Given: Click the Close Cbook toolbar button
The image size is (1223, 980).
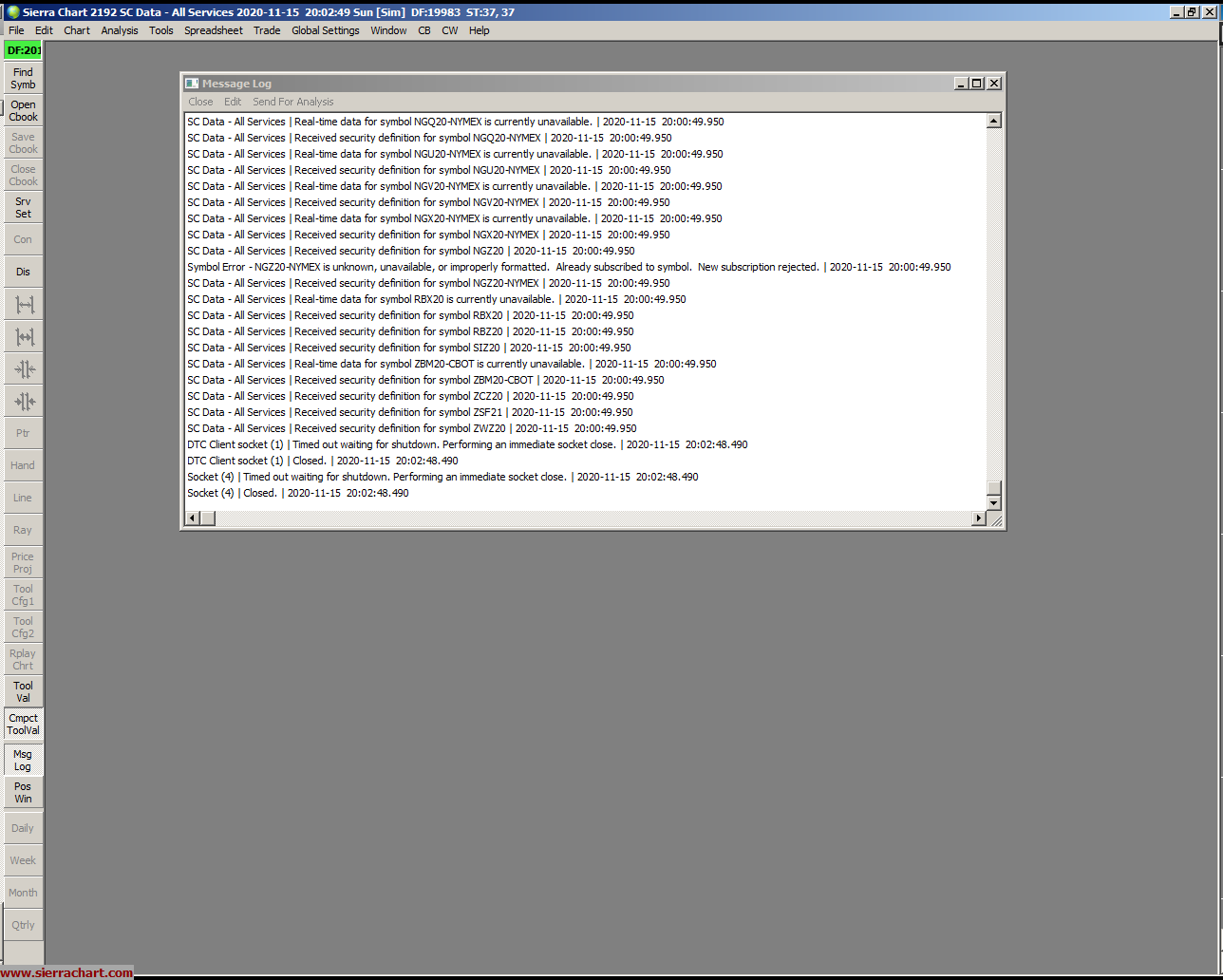Looking at the screenshot, I should pos(23,175).
